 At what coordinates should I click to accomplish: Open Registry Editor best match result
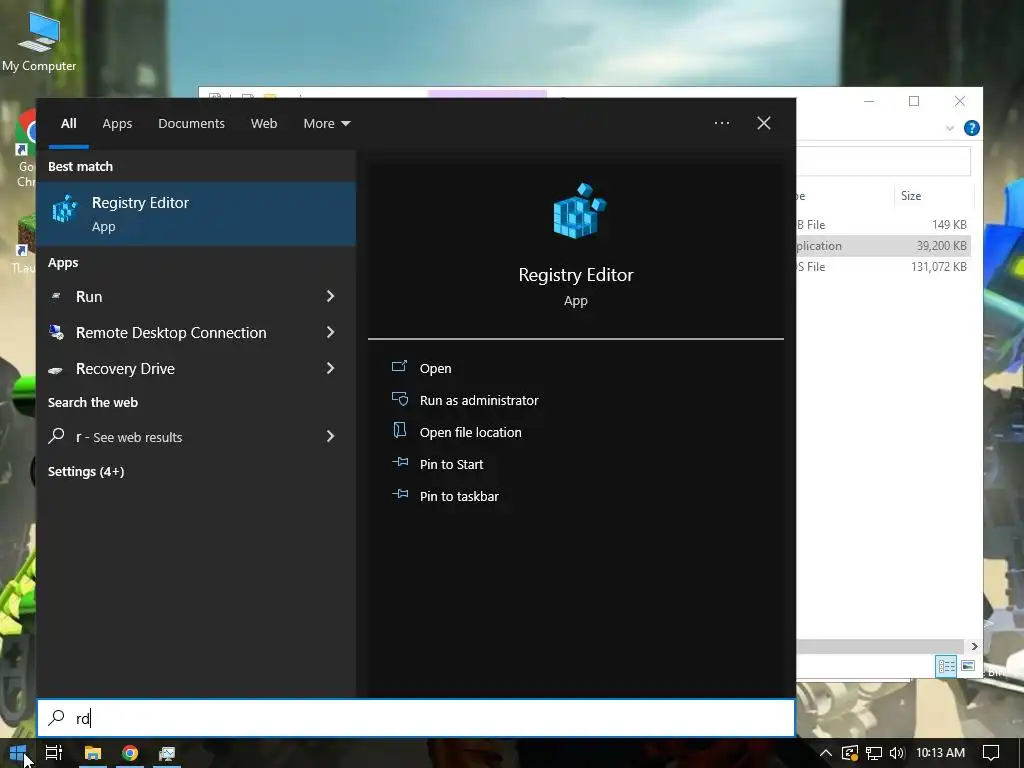click(x=196, y=214)
